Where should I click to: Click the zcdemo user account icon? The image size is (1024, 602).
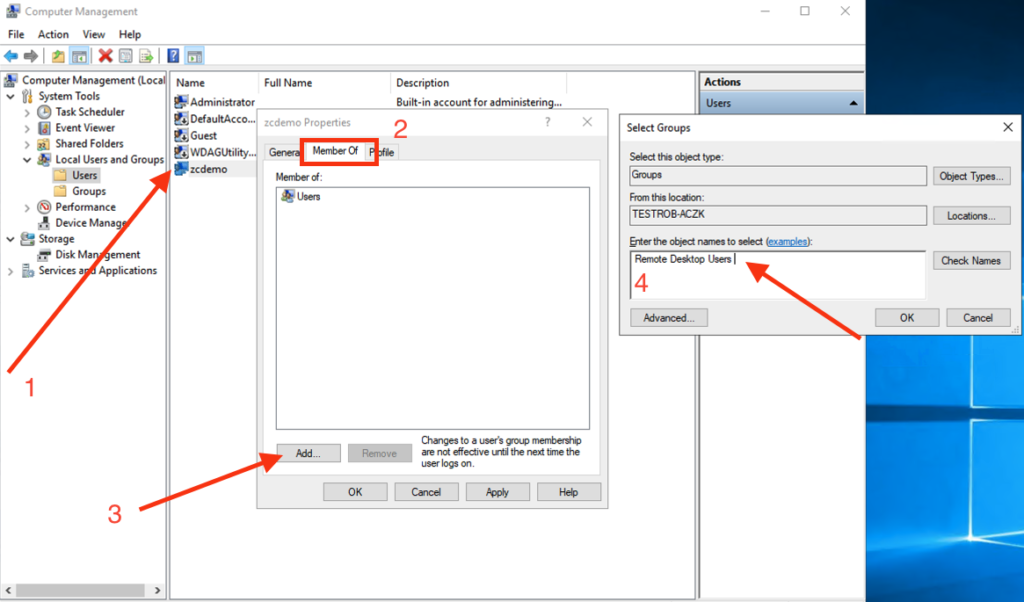click(181, 168)
